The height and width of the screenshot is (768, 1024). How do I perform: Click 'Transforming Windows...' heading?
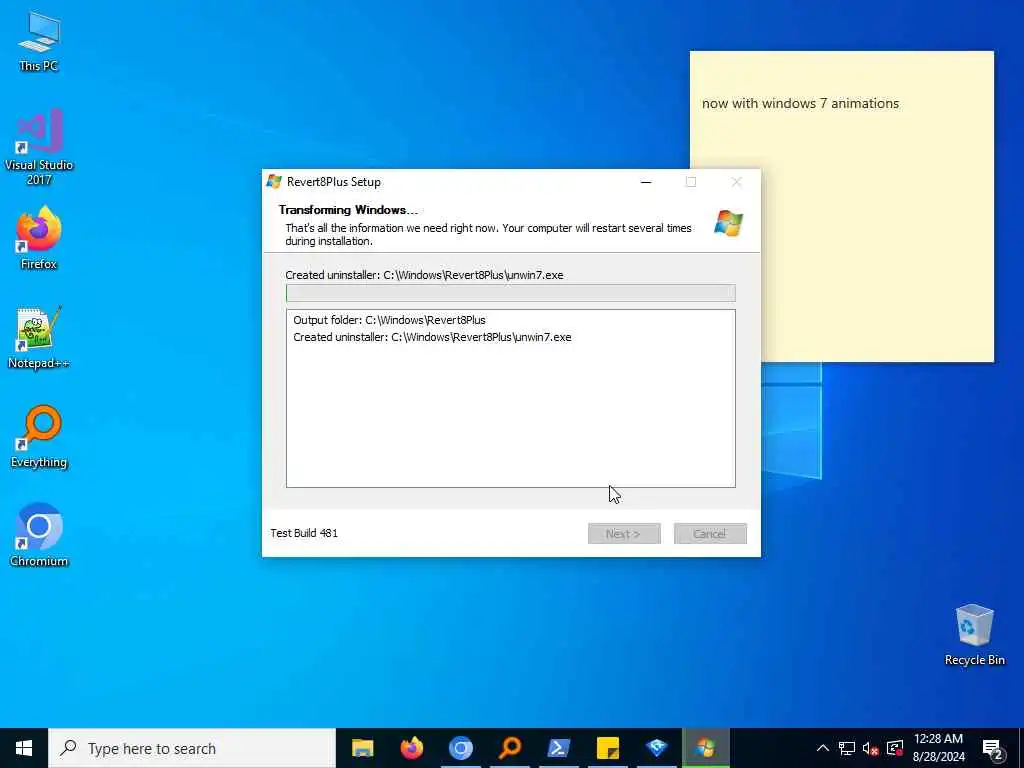[348, 210]
